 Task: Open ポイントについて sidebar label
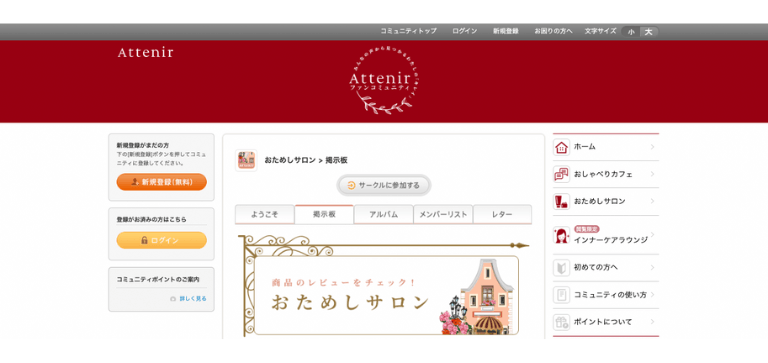click(x=603, y=322)
